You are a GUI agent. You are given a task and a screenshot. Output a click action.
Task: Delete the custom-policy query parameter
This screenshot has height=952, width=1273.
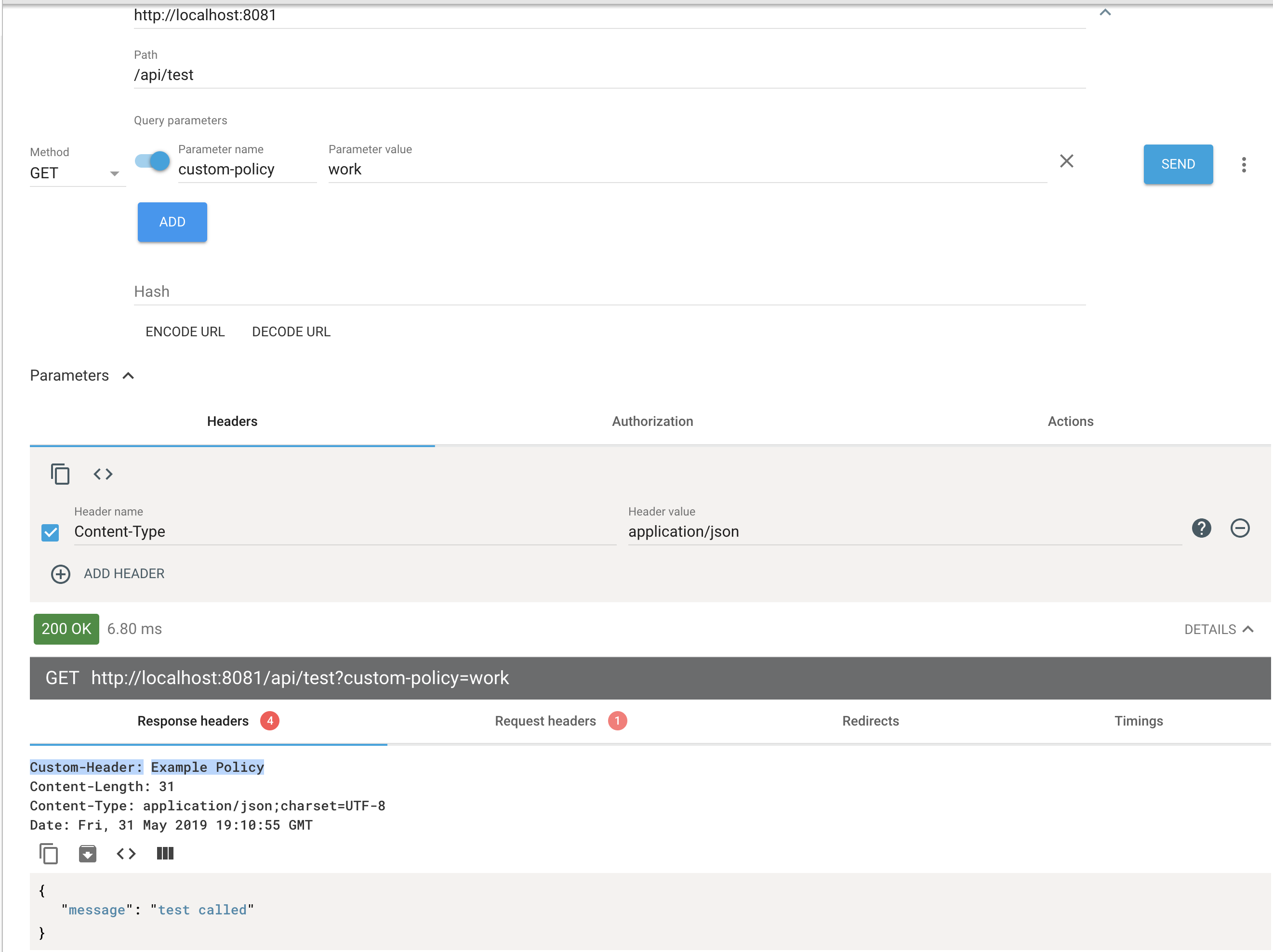(1066, 161)
